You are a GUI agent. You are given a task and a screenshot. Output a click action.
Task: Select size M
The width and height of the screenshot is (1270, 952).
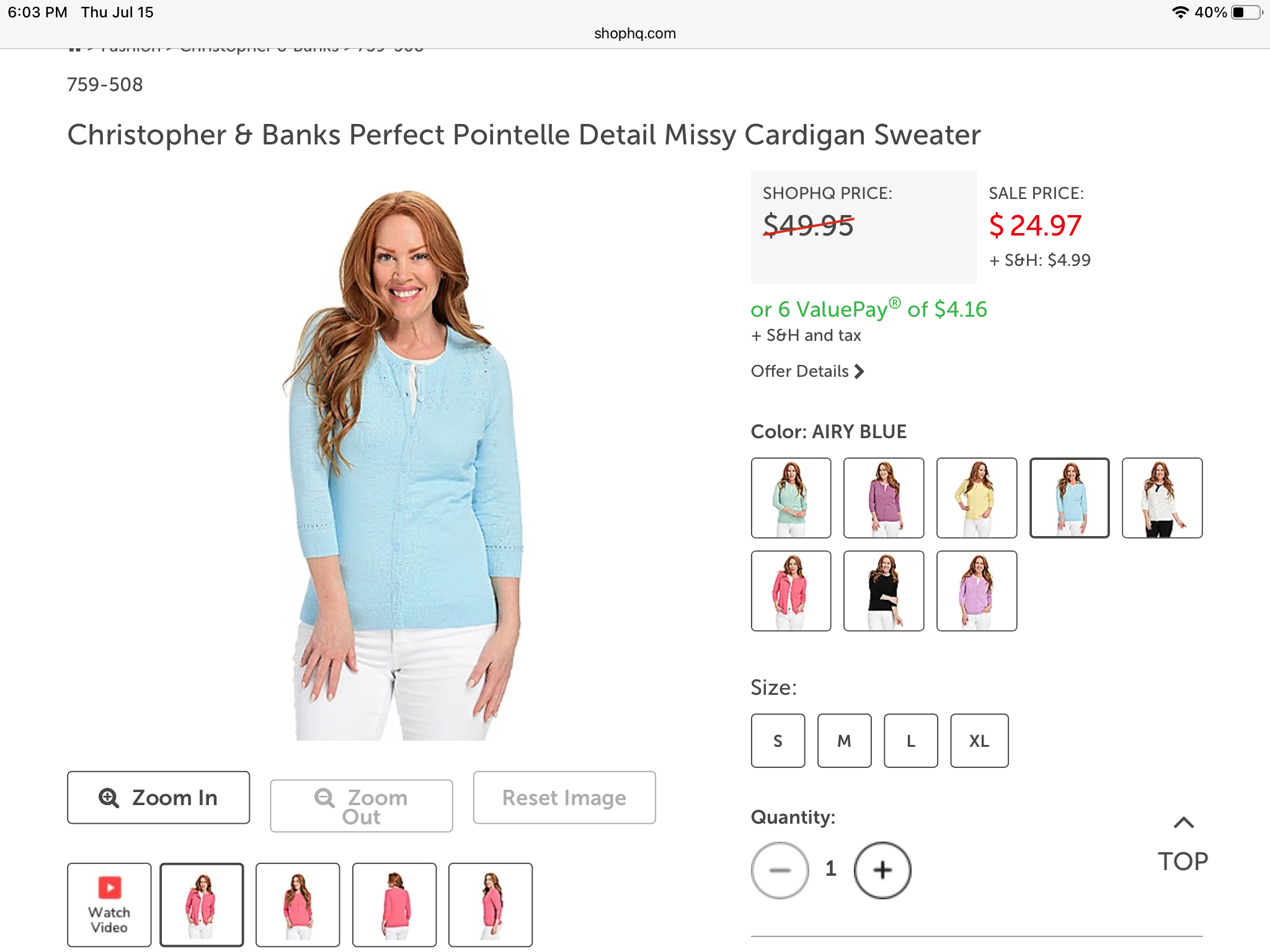(844, 741)
